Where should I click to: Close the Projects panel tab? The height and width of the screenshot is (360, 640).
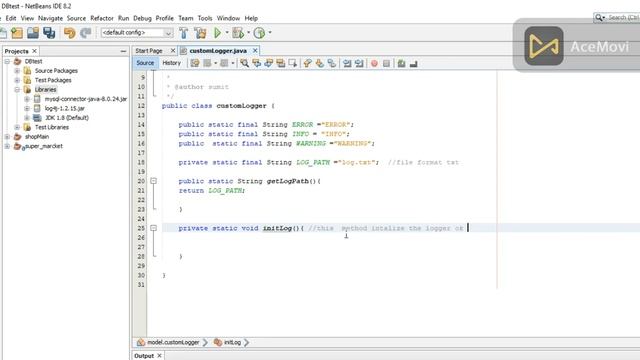pos(34,51)
